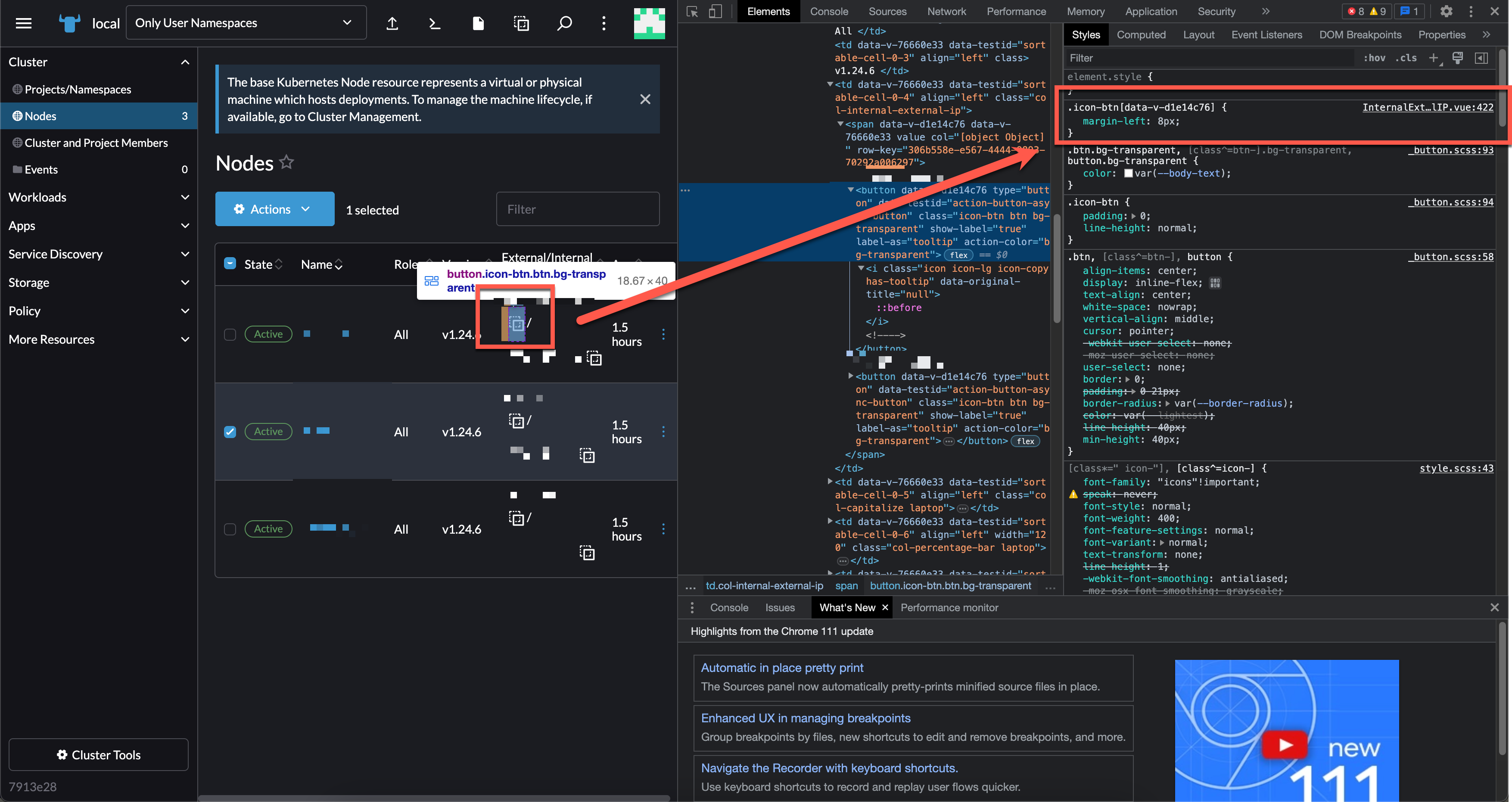Toggle the device emulation icon in DevTools

point(715,11)
